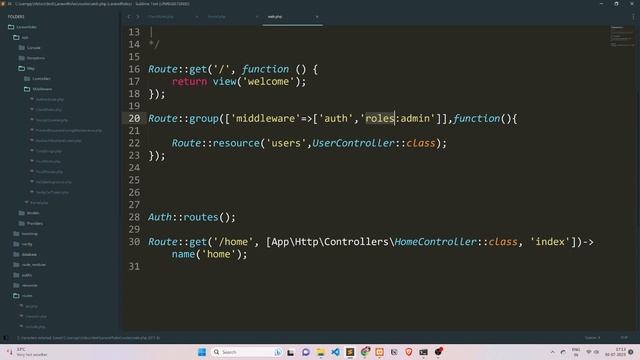Click 'users' string on line 22
Screen dimensions: 640x360
point(286,143)
